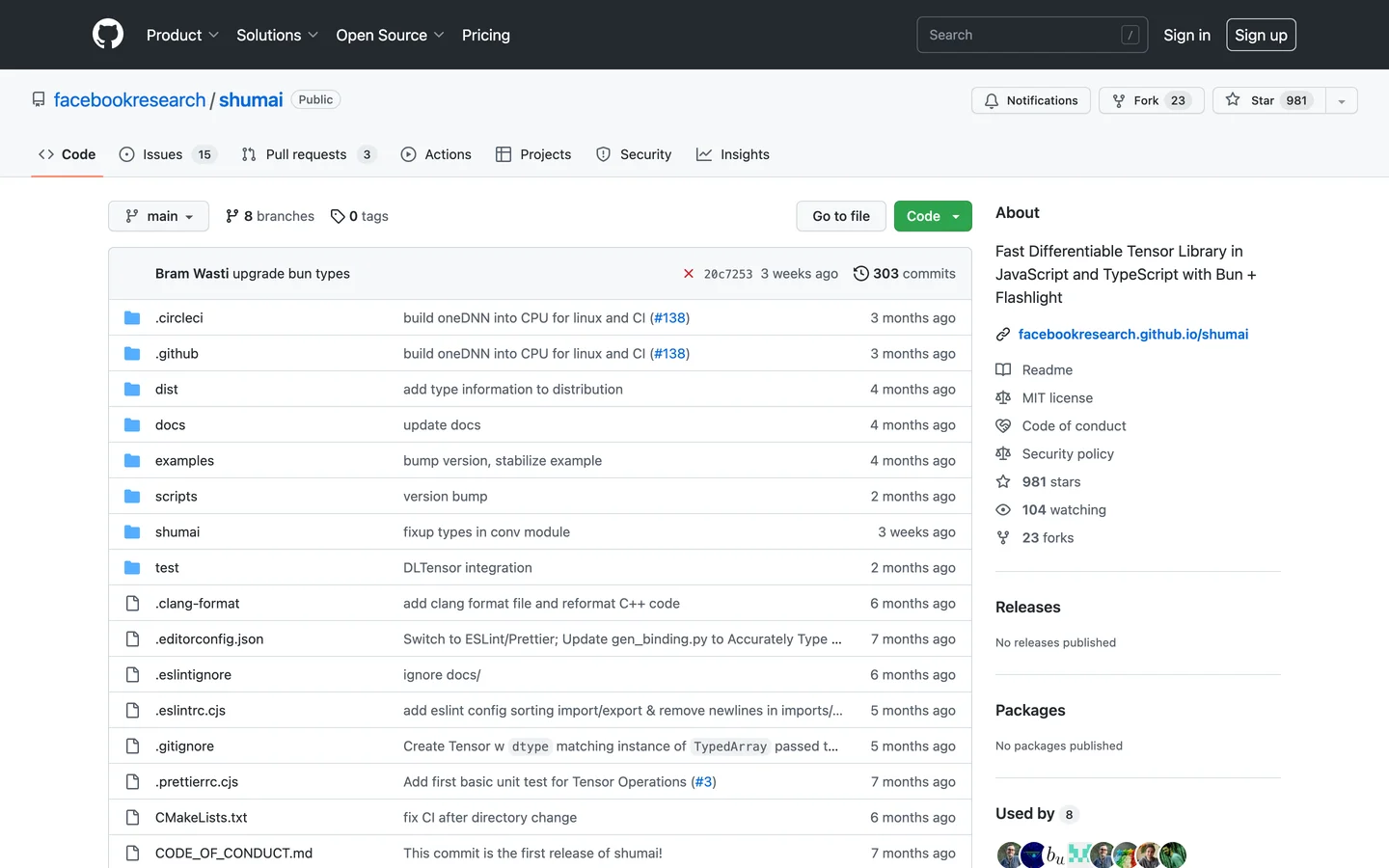This screenshot has height=868, width=1389.
Task: Click the book icon next to Readme
Action: [x=1003, y=369]
